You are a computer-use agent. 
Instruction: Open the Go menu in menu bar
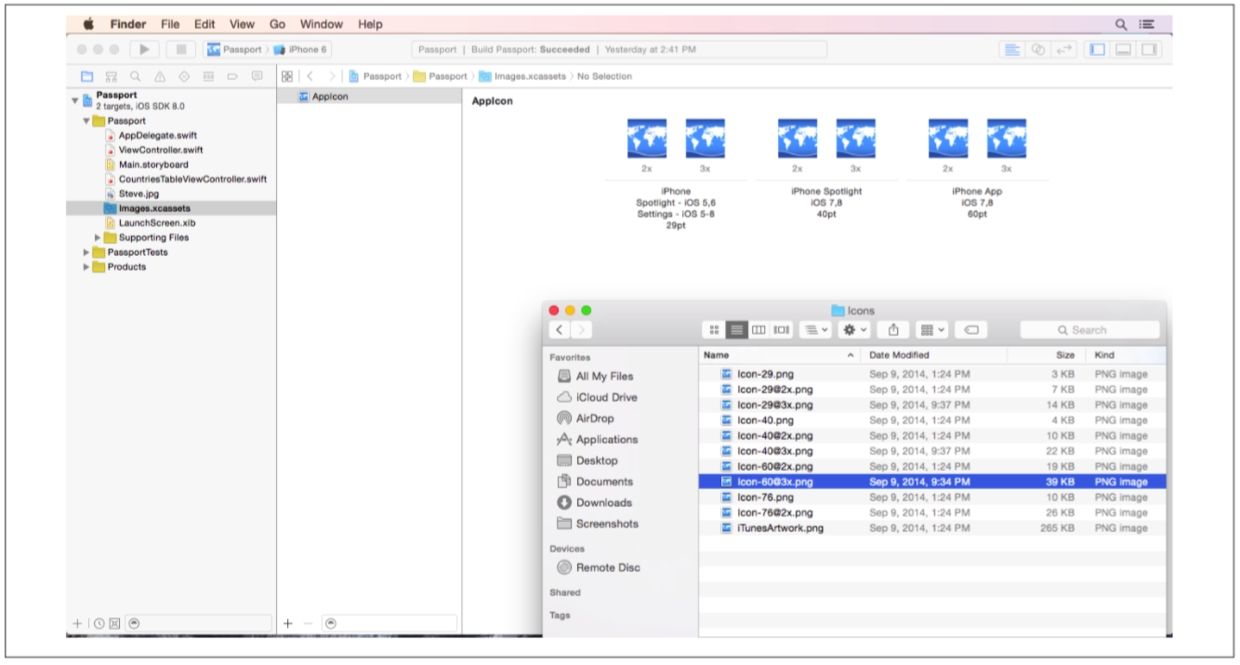point(277,24)
